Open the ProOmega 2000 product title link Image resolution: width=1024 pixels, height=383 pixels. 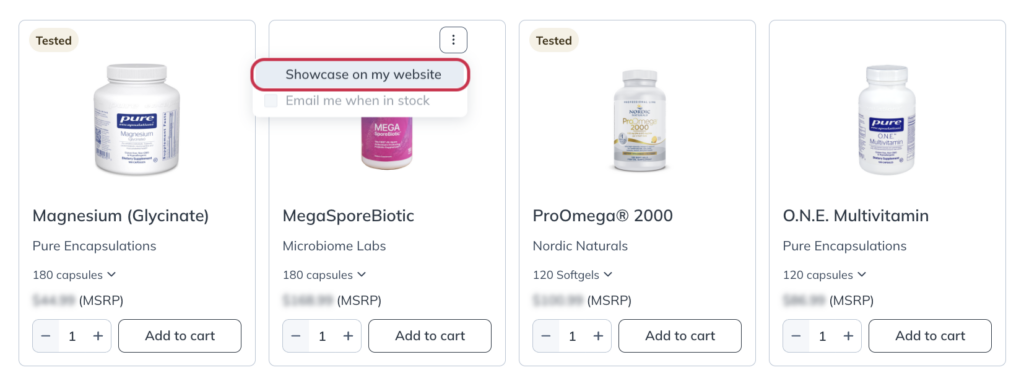click(x=603, y=216)
